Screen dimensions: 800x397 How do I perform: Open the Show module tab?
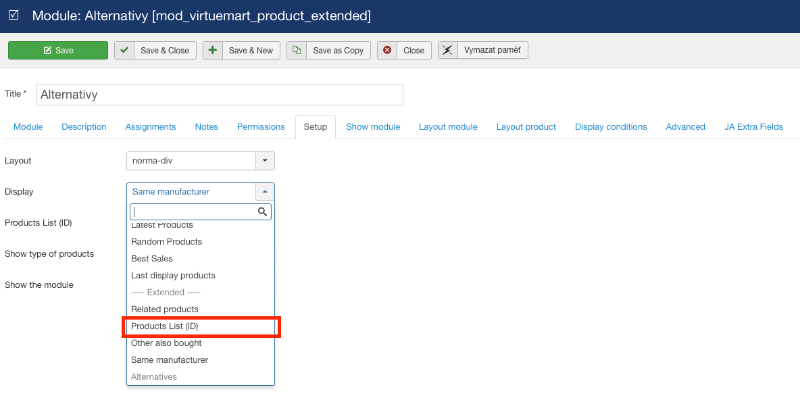[x=373, y=127]
